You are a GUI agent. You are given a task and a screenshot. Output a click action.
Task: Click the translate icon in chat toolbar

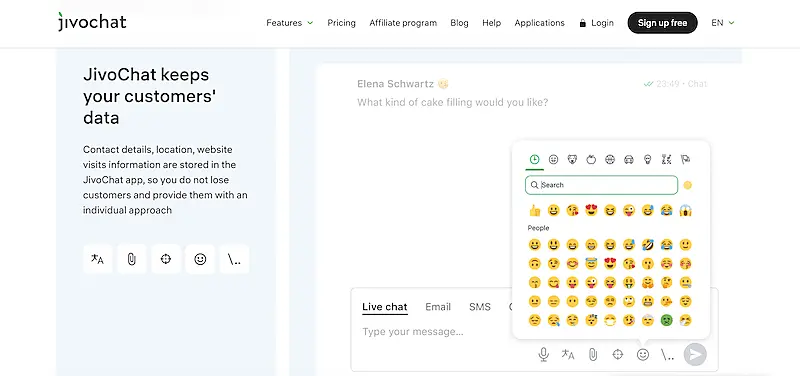pos(568,355)
